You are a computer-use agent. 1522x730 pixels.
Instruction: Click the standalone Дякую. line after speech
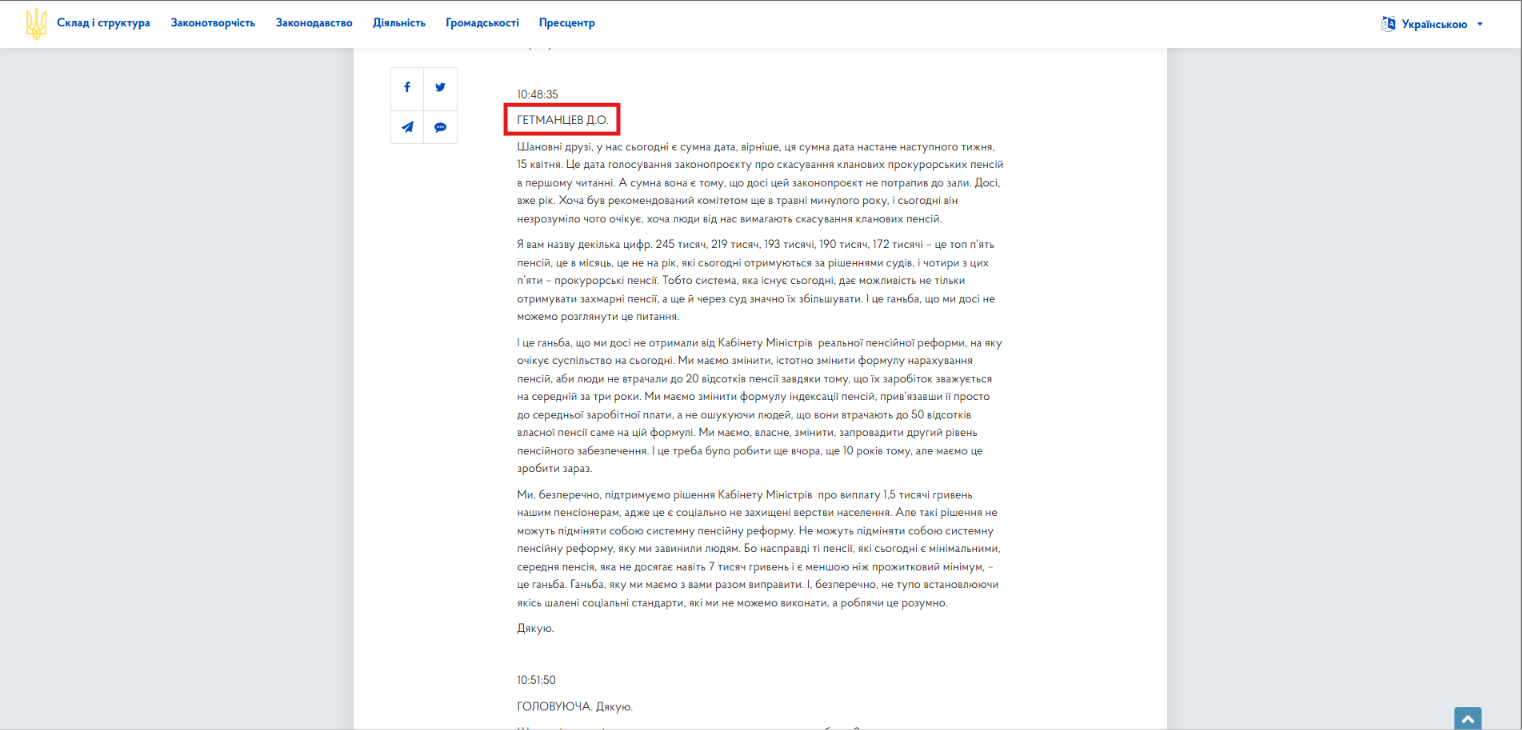(x=535, y=629)
